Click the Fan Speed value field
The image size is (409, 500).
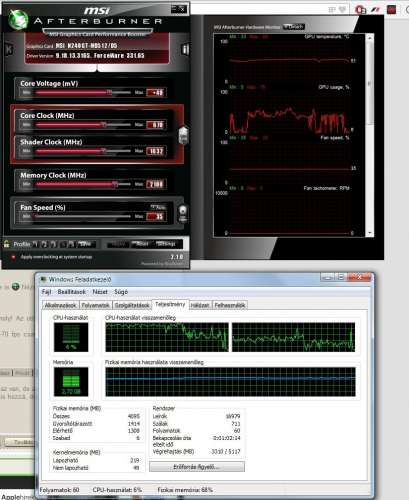click(156, 217)
